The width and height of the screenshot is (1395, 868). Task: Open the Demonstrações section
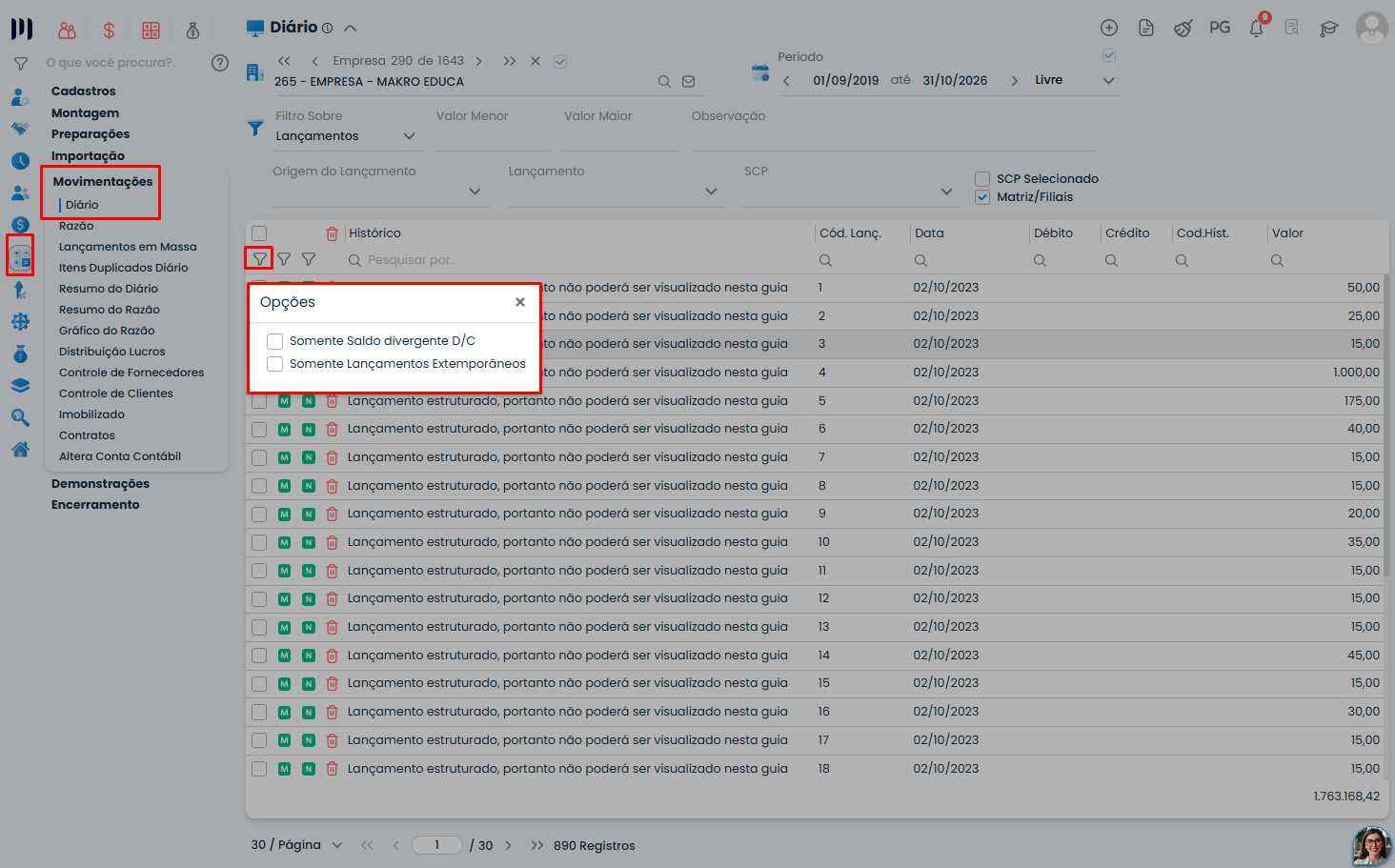100,484
